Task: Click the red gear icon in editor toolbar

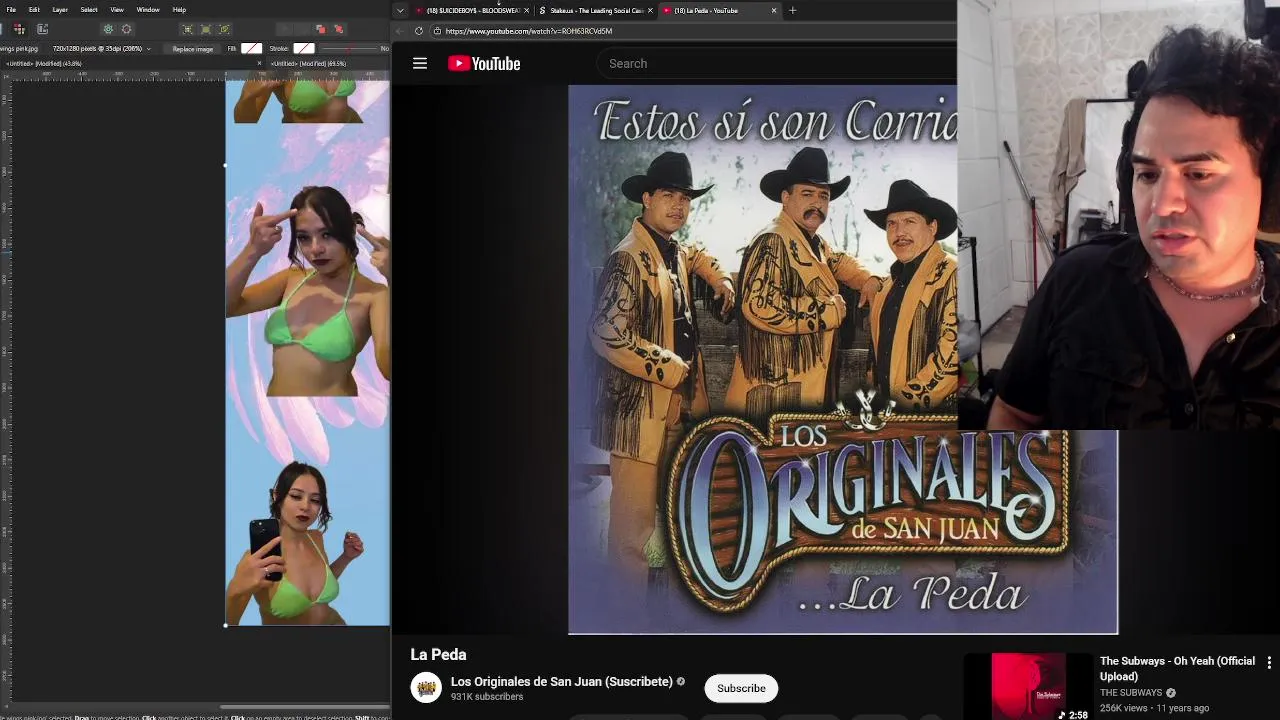Action: click(x=126, y=29)
